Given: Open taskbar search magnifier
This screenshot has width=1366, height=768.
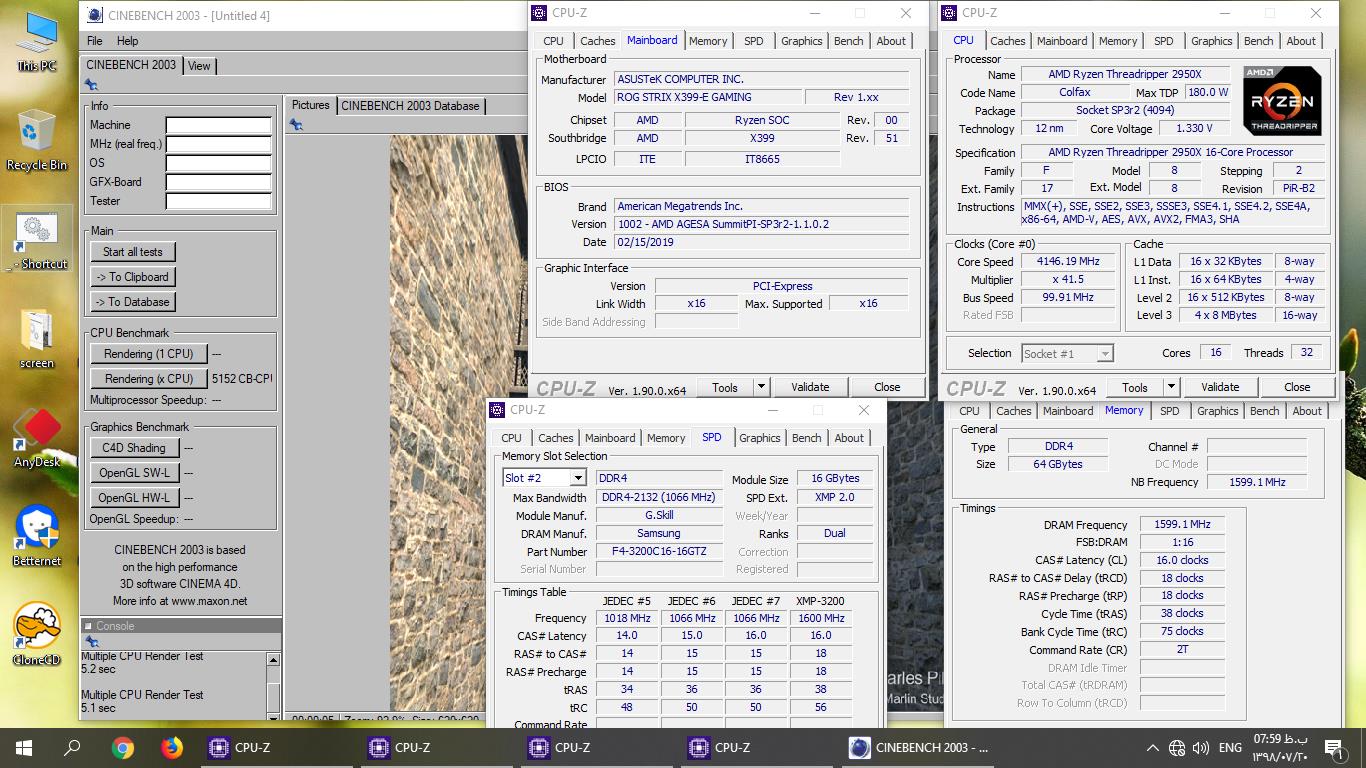Looking at the screenshot, I should click(72, 747).
